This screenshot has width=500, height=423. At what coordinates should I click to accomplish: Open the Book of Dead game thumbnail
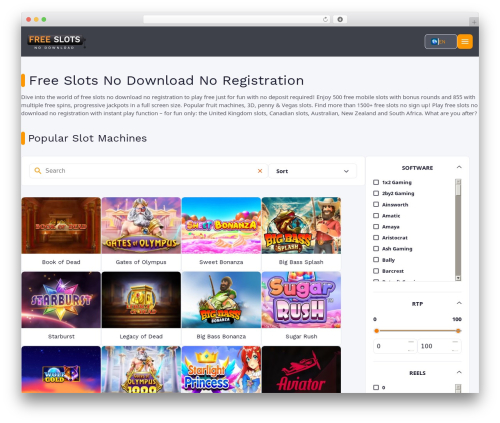coord(61,225)
